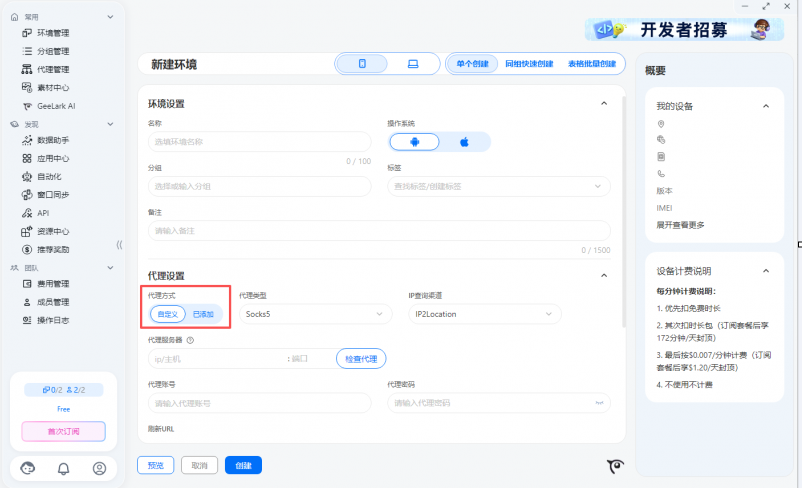Click the 首次订阅 subscribe button
Viewport: 802px width, 488px height.
click(x=63, y=431)
